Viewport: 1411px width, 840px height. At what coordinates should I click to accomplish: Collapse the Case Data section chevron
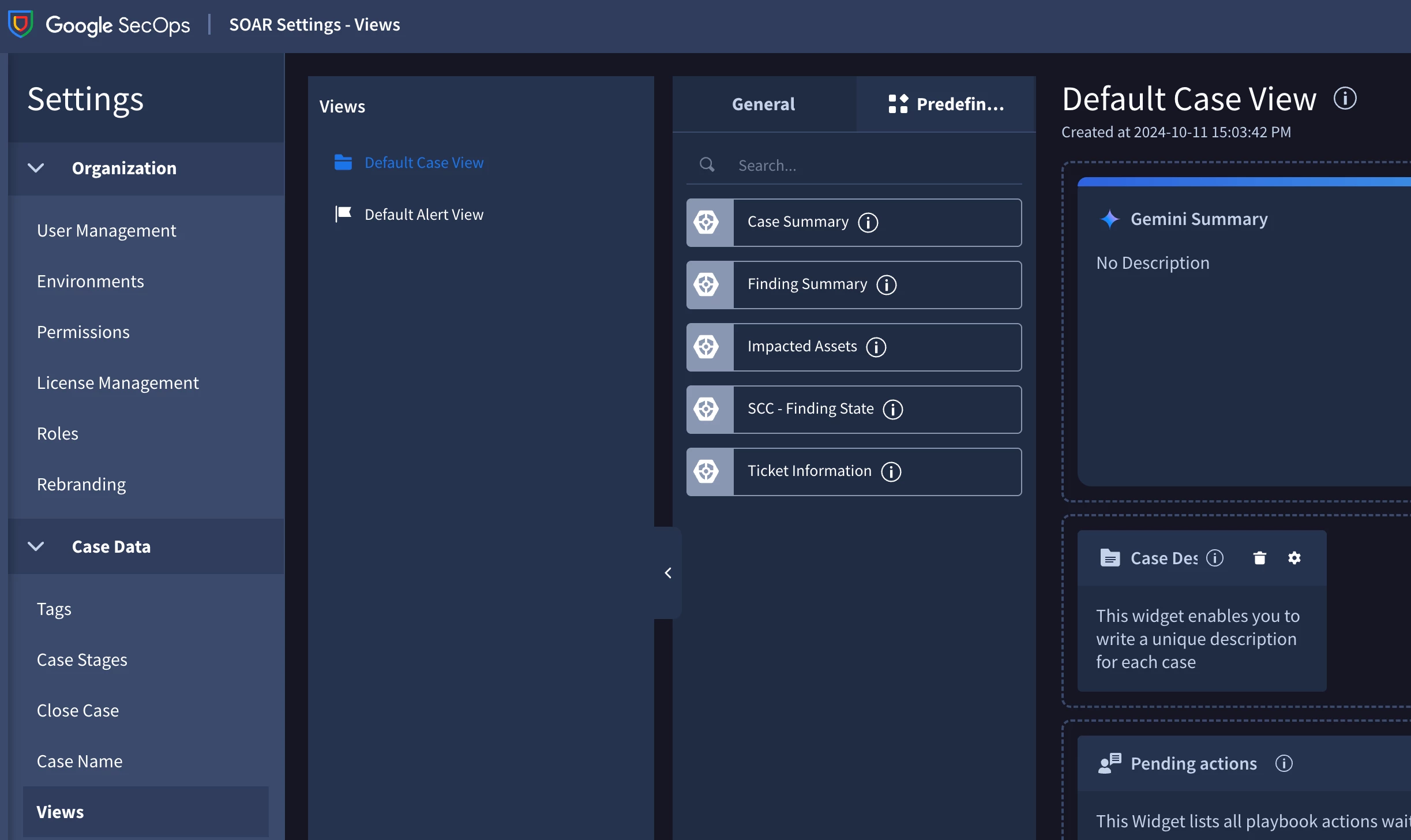click(x=36, y=546)
